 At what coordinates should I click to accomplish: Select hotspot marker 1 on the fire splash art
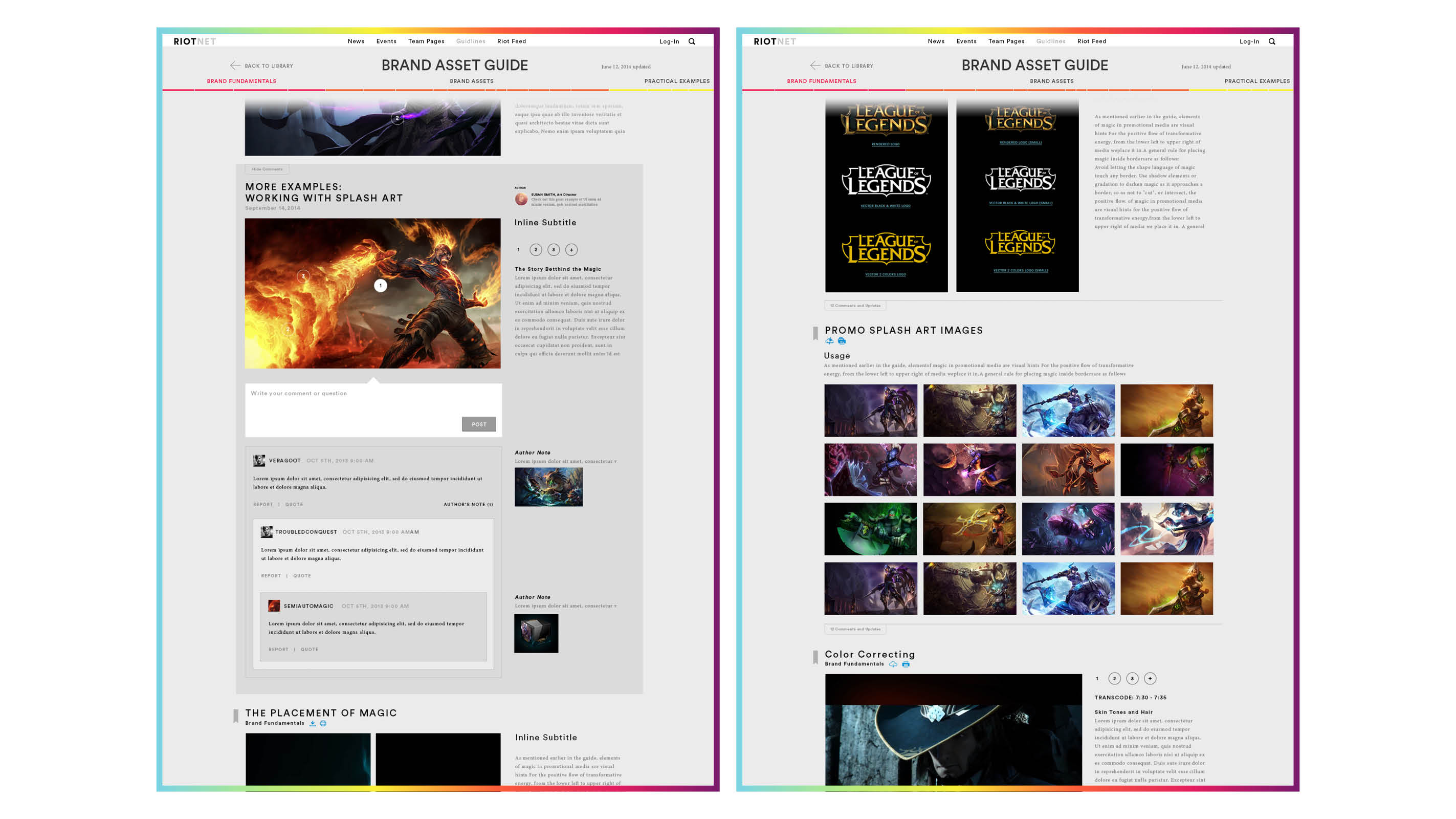381,286
